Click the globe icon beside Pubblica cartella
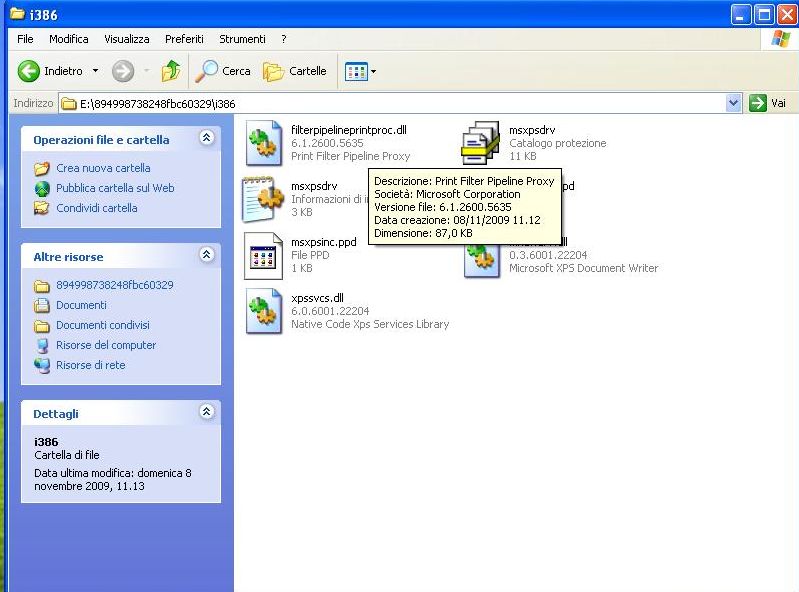The height and width of the screenshot is (592, 799). click(x=42, y=189)
